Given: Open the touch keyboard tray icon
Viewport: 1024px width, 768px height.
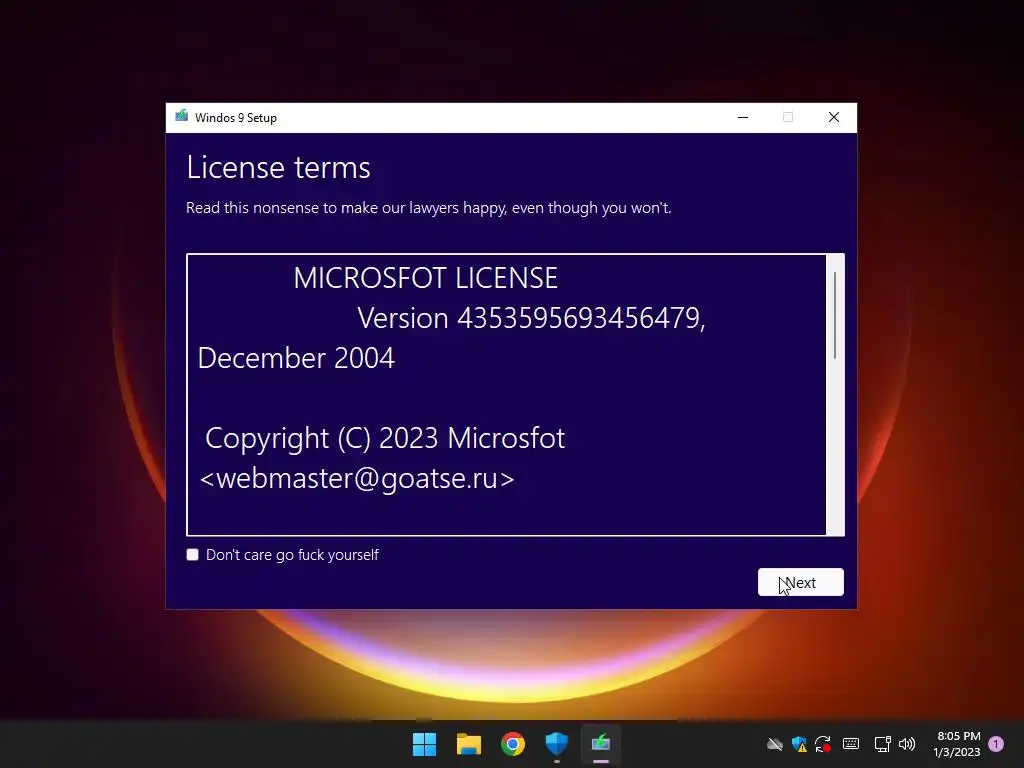Looking at the screenshot, I should [x=851, y=744].
